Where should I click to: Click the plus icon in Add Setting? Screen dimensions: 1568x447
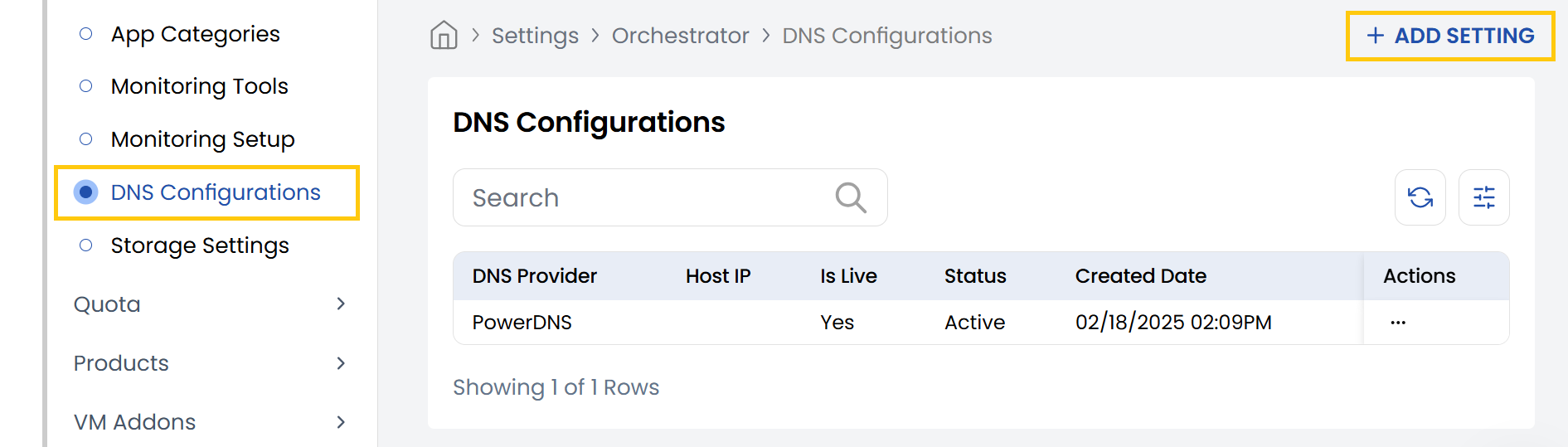click(1375, 36)
